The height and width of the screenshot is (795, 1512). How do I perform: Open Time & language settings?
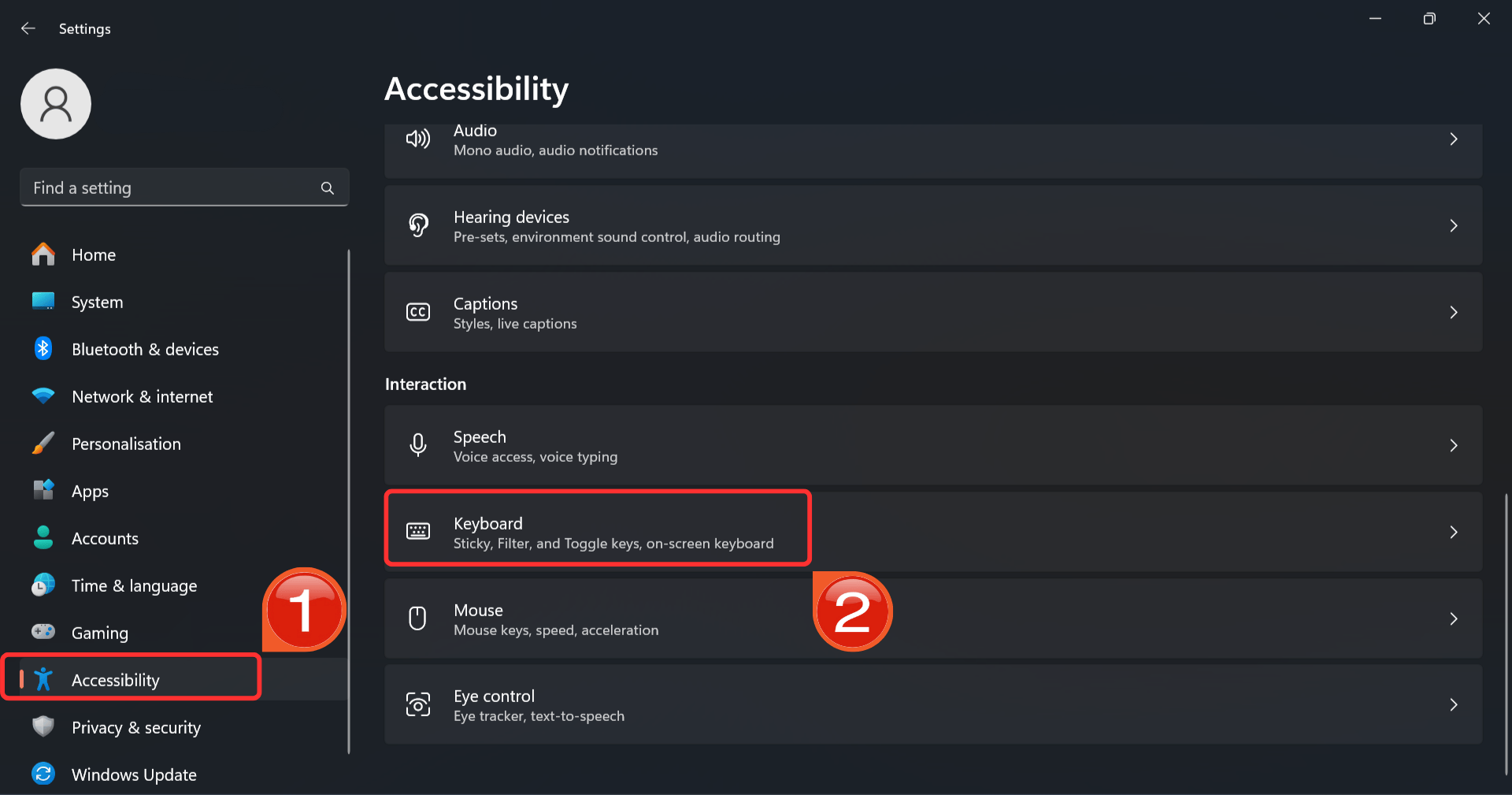(x=134, y=585)
